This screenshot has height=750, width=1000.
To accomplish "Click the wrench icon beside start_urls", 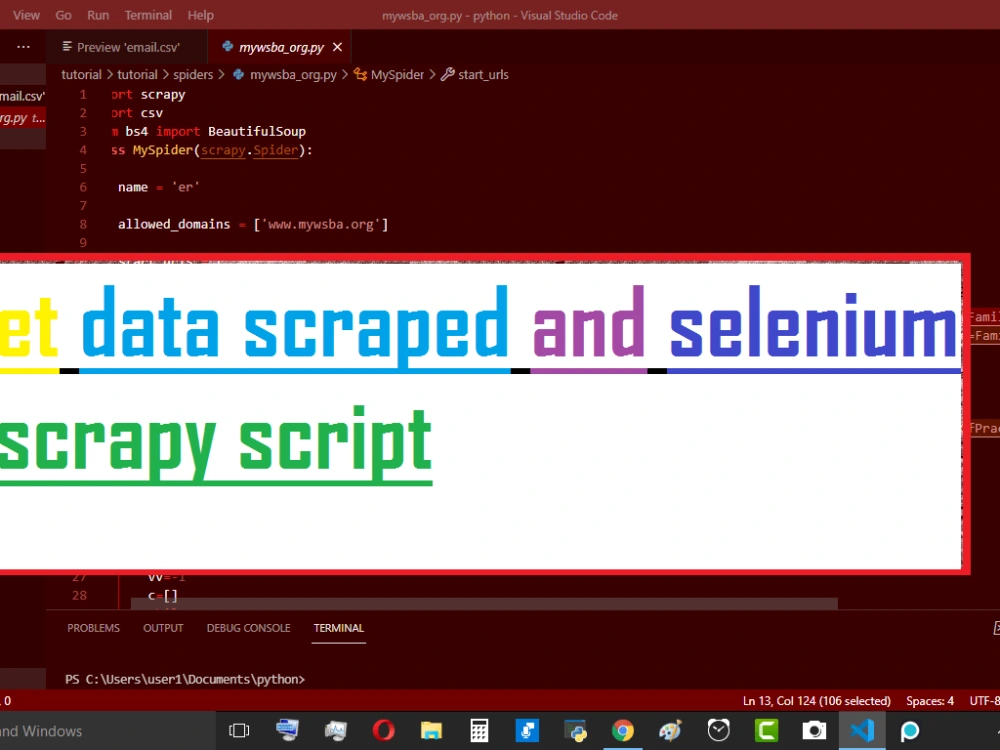I will (x=448, y=74).
